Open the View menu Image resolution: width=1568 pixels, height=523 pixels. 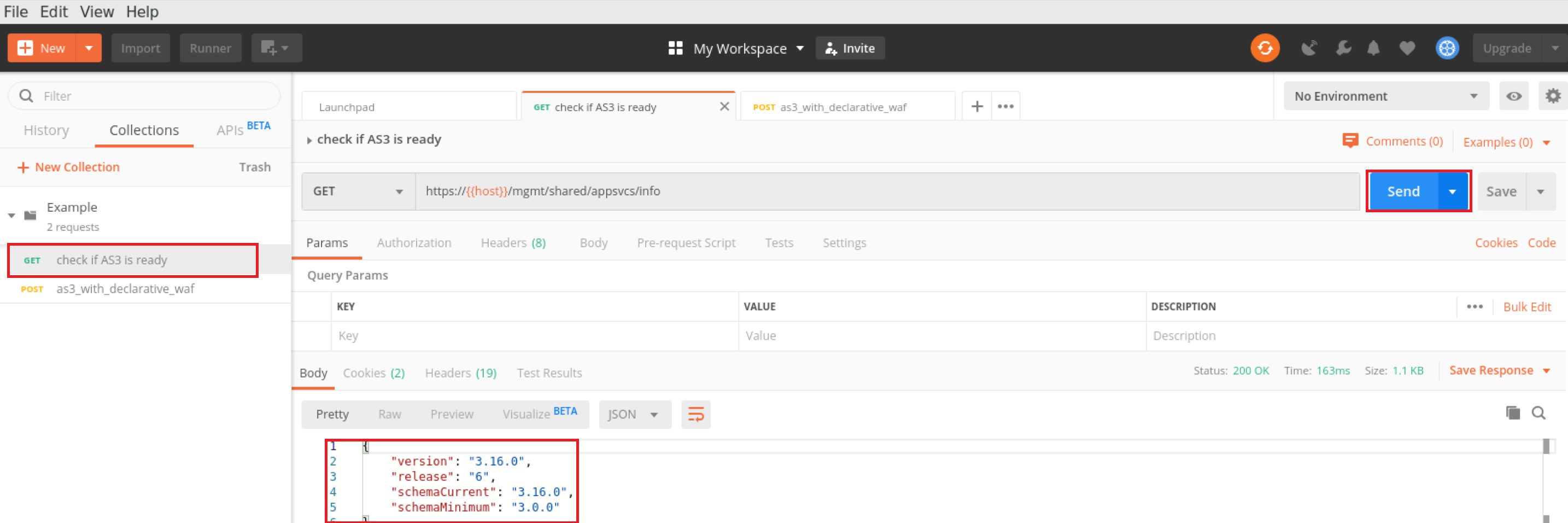[x=97, y=11]
